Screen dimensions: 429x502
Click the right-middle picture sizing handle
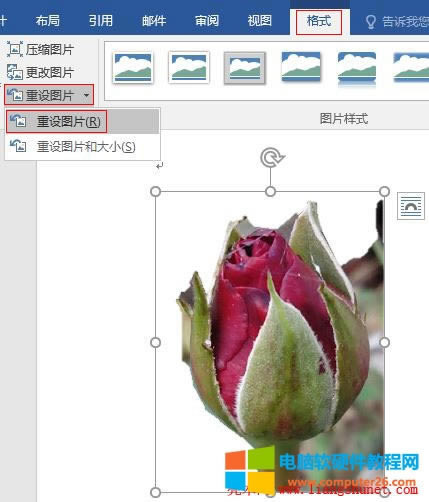tap(384, 342)
